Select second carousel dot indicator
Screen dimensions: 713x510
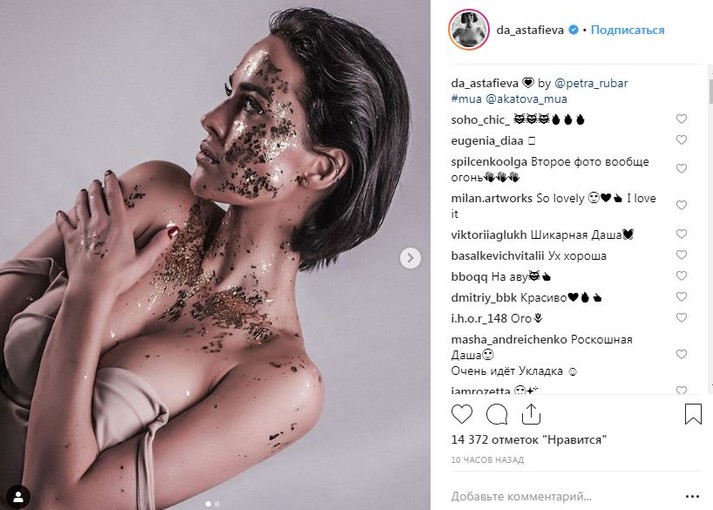click(217, 504)
